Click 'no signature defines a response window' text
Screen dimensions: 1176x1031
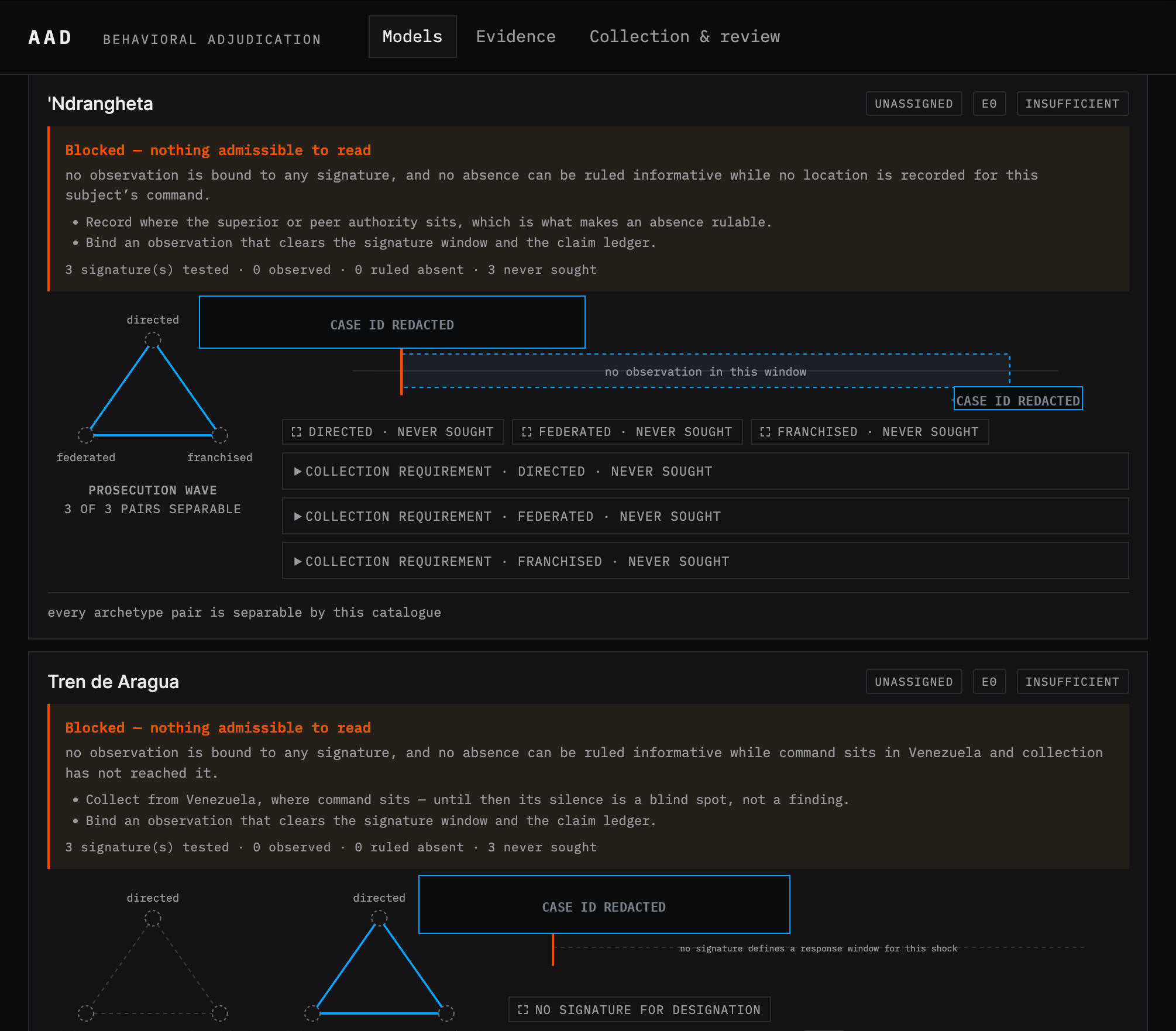click(x=819, y=948)
